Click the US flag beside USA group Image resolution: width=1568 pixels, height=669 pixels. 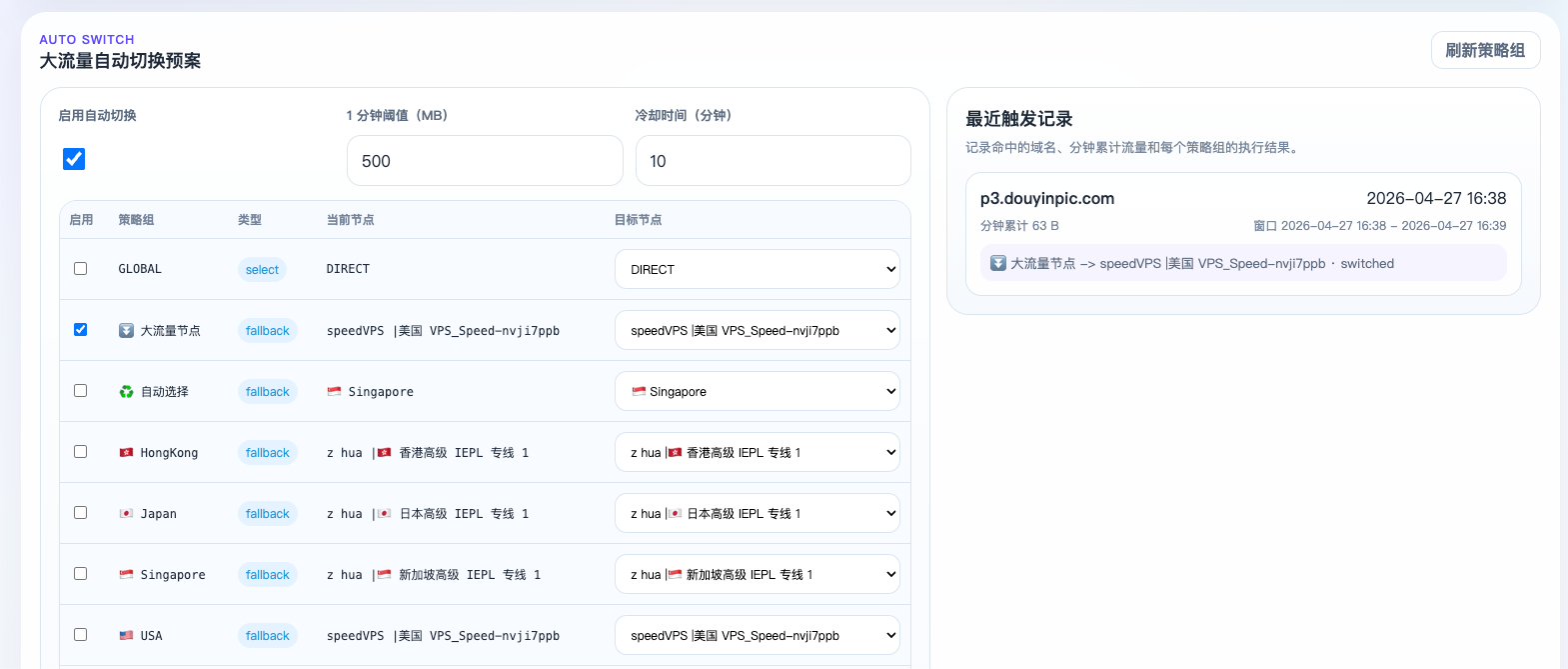(126, 635)
